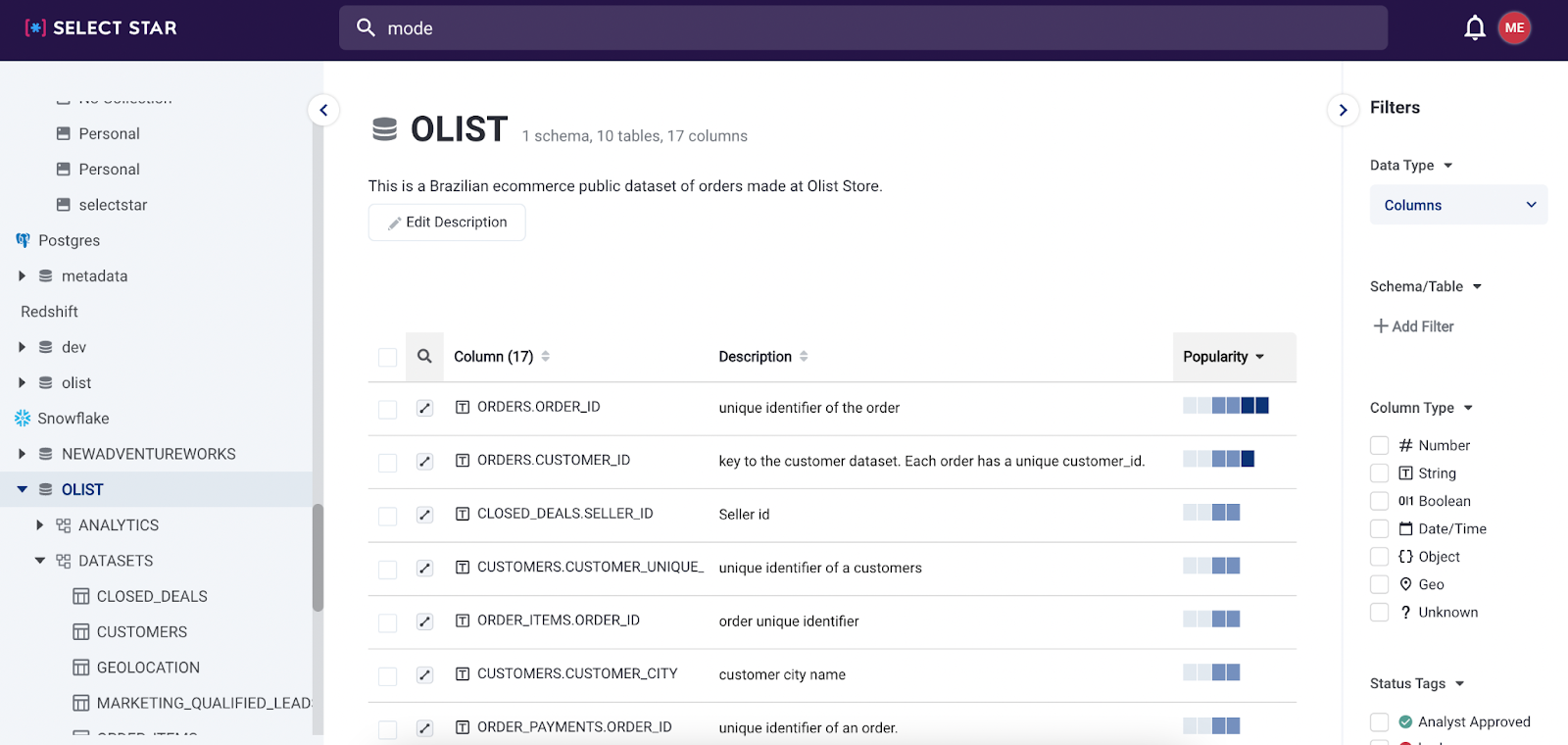Enable the Number column type filter

(1379, 445)
